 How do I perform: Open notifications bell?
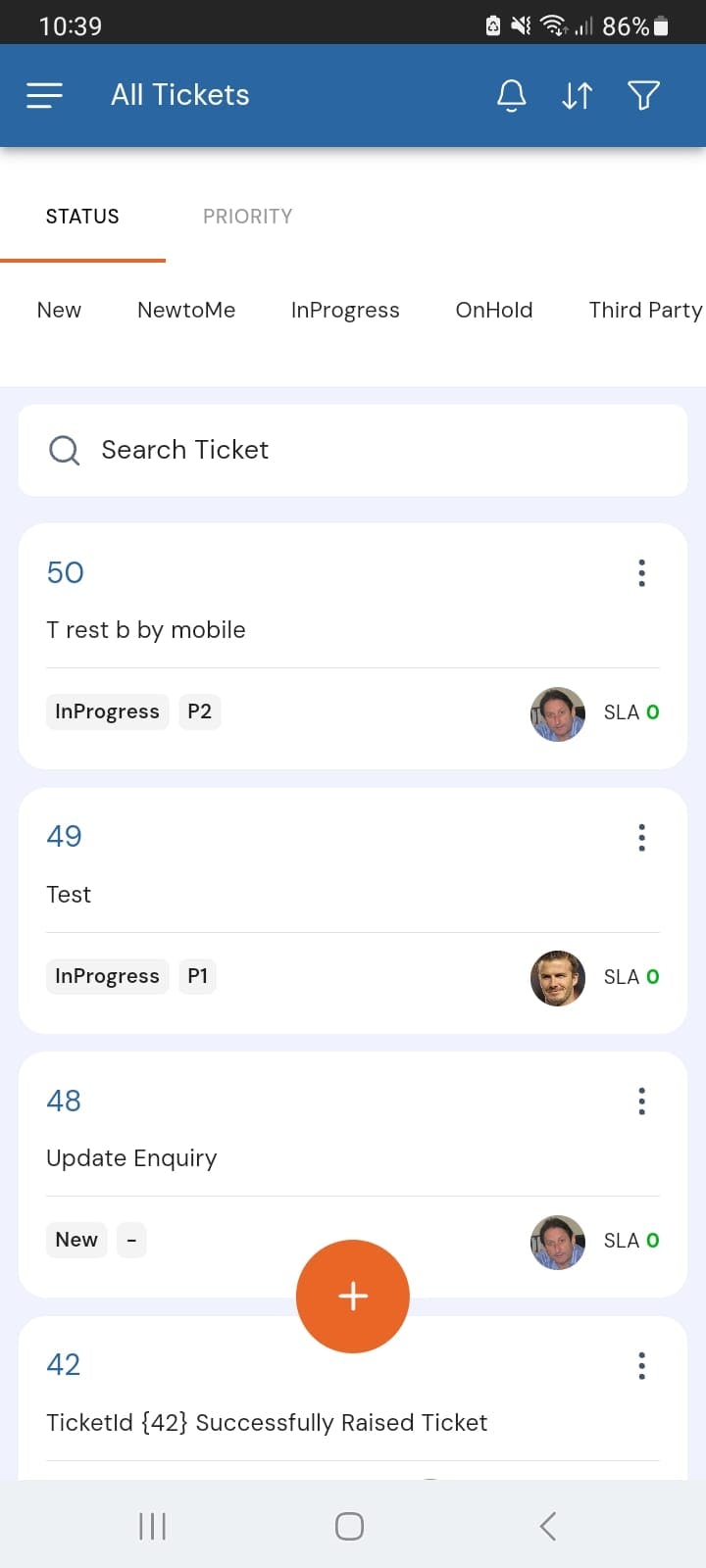click(512, 95)
